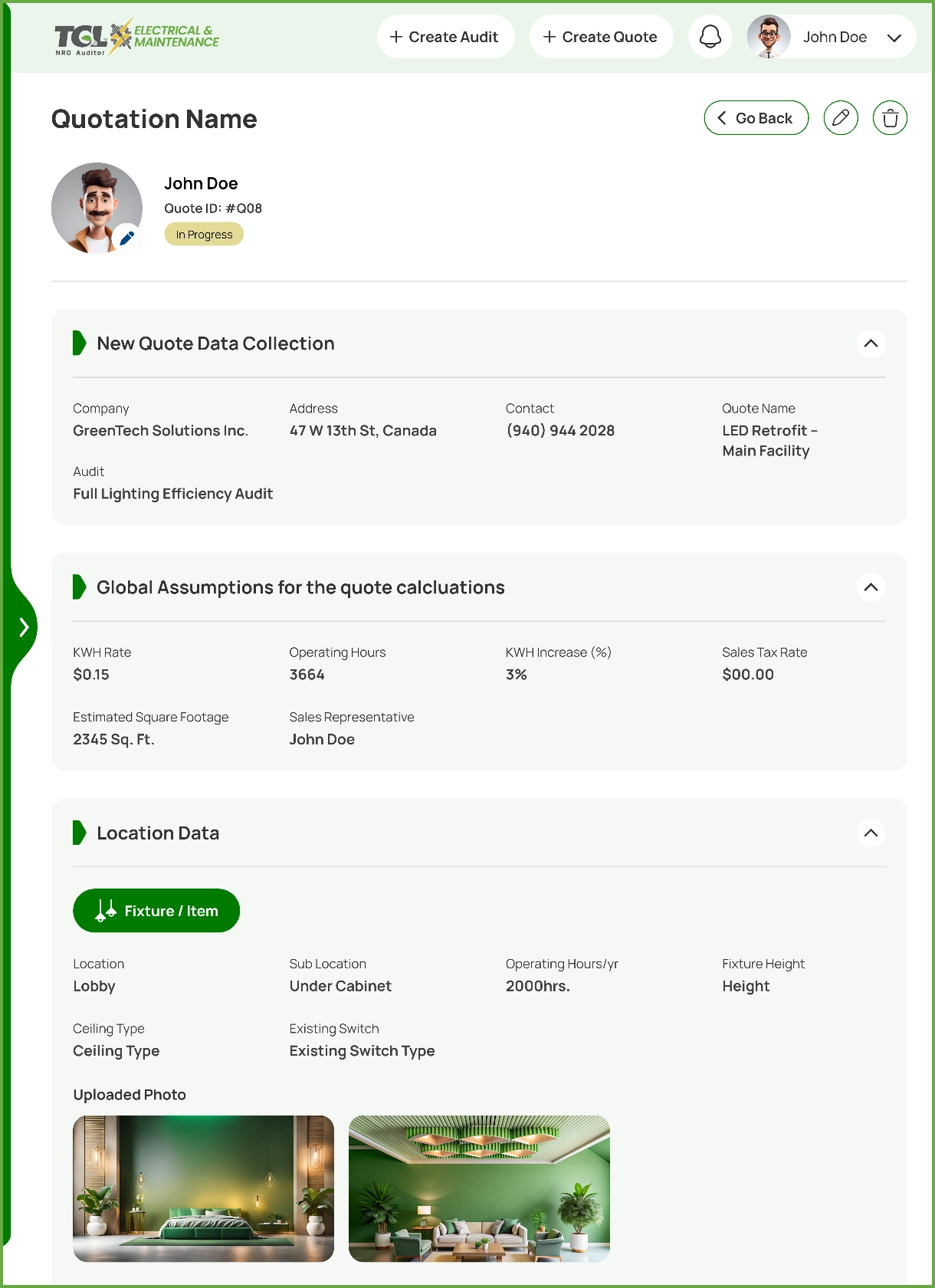Click the In Progress status badge
935x1288 pixels.
tap(204, 235)
